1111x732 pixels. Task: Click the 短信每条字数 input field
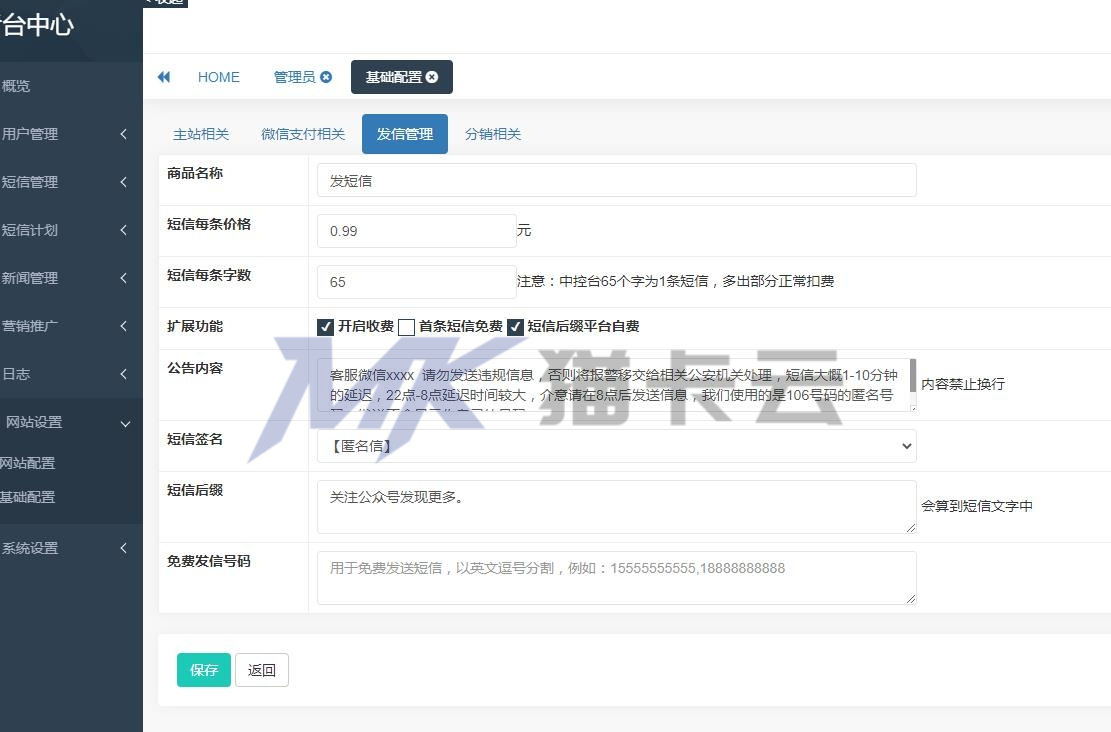417,282
